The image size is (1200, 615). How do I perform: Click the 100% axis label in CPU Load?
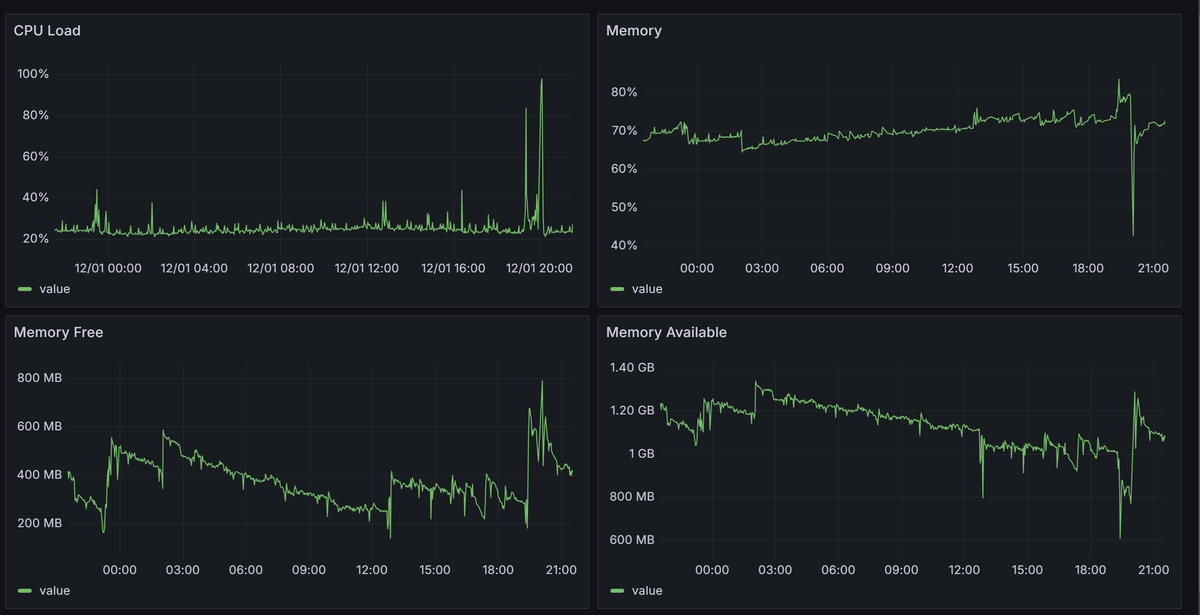pos(34,74)
